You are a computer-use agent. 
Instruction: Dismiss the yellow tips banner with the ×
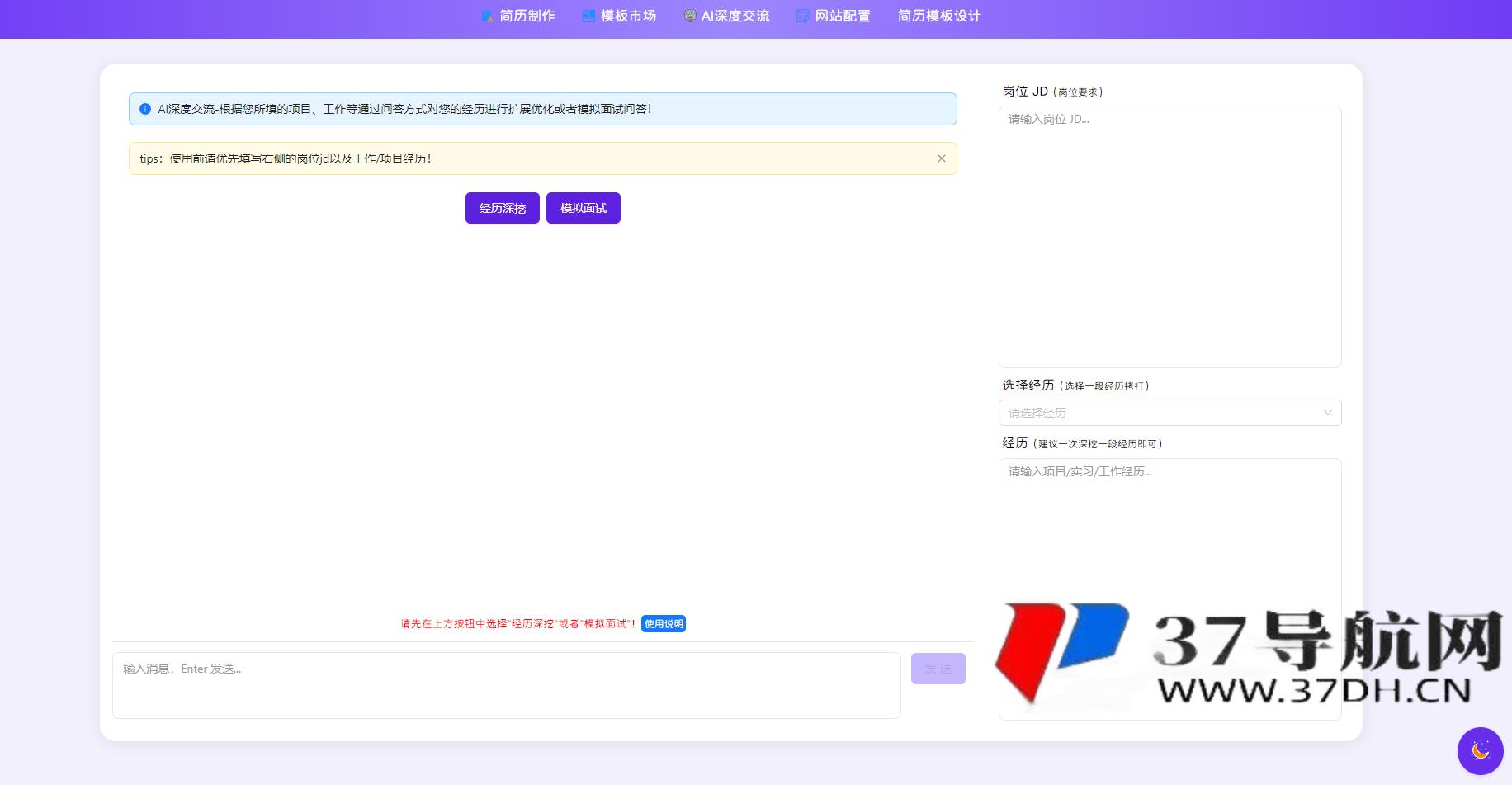(940, 158)
